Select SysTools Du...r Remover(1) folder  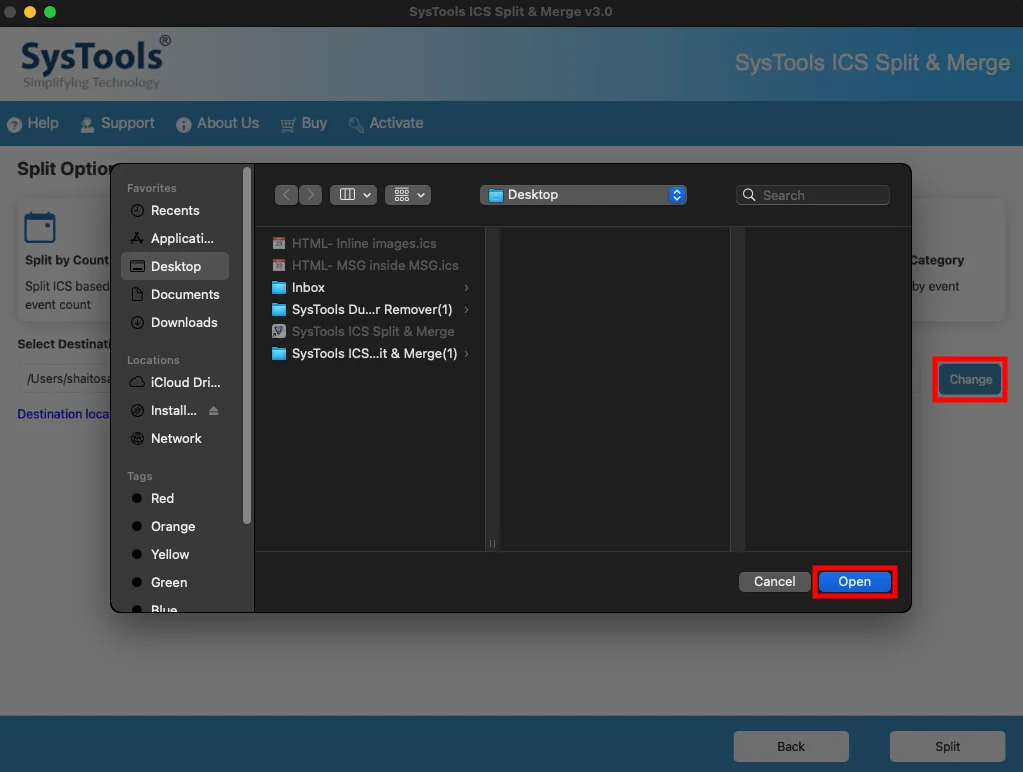[x=371, y=309]
